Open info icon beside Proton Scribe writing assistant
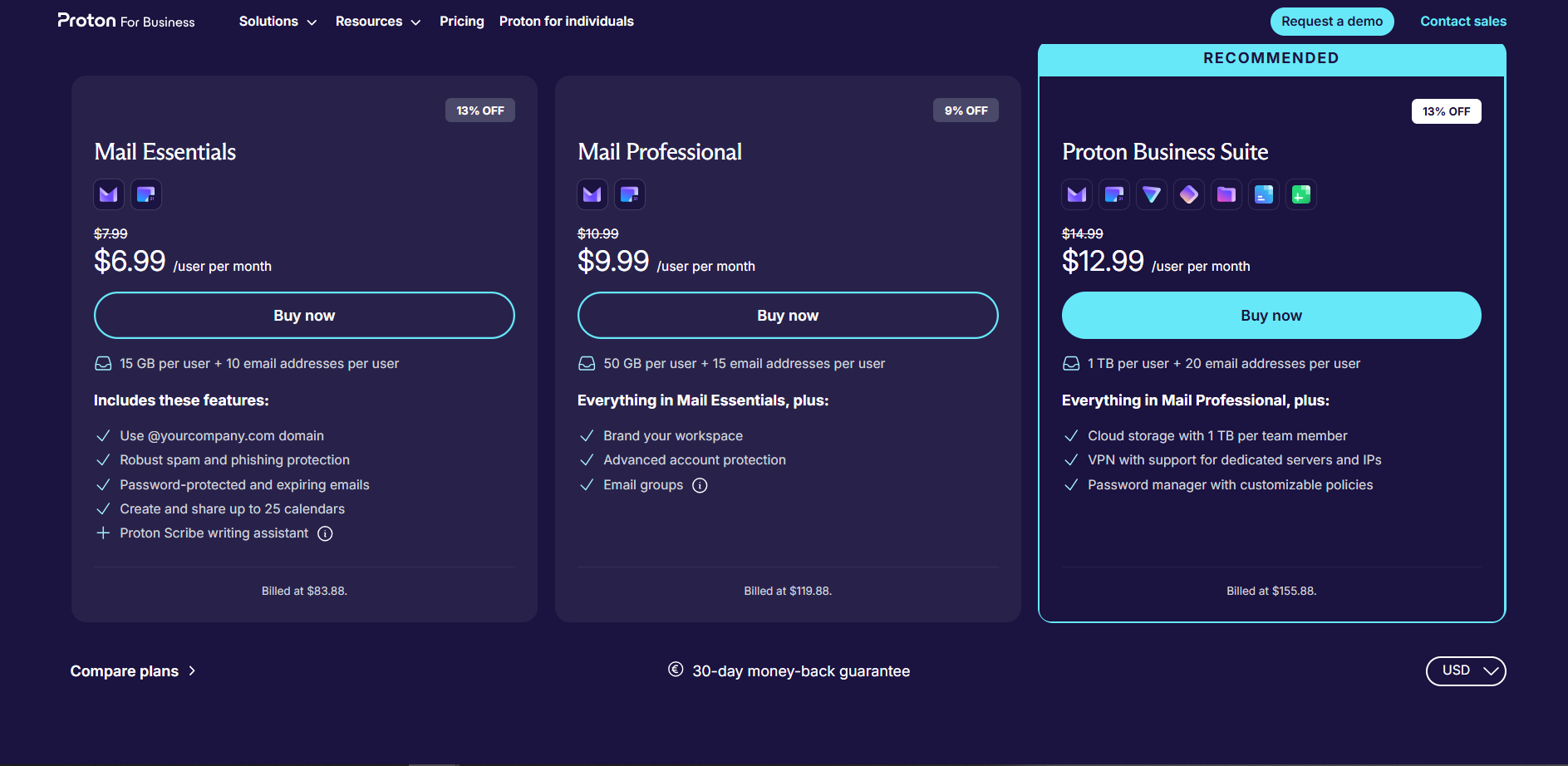This screenshot has width=1568, height=766. click(326, 533)
